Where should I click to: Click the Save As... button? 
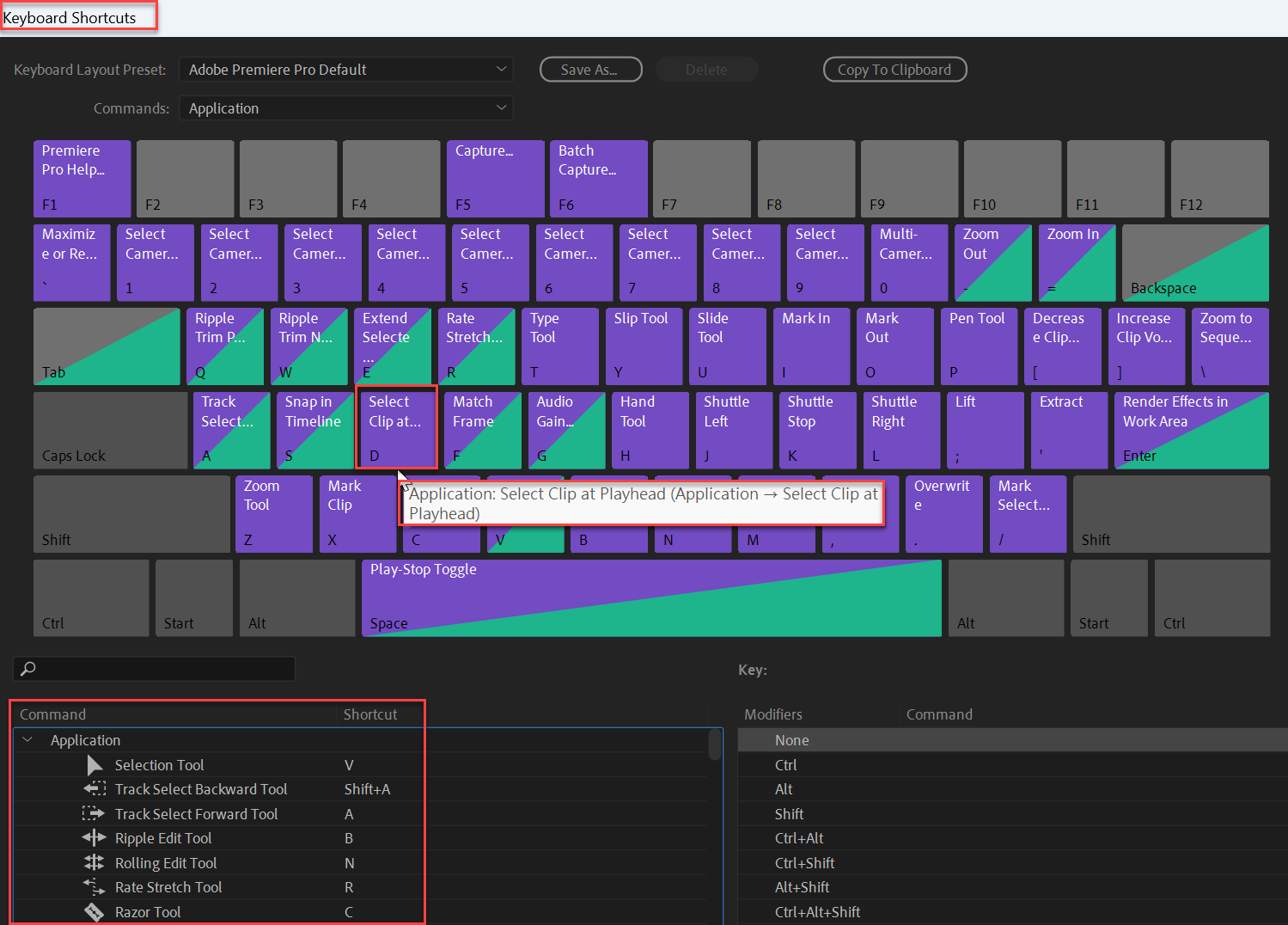coord(590,70)
